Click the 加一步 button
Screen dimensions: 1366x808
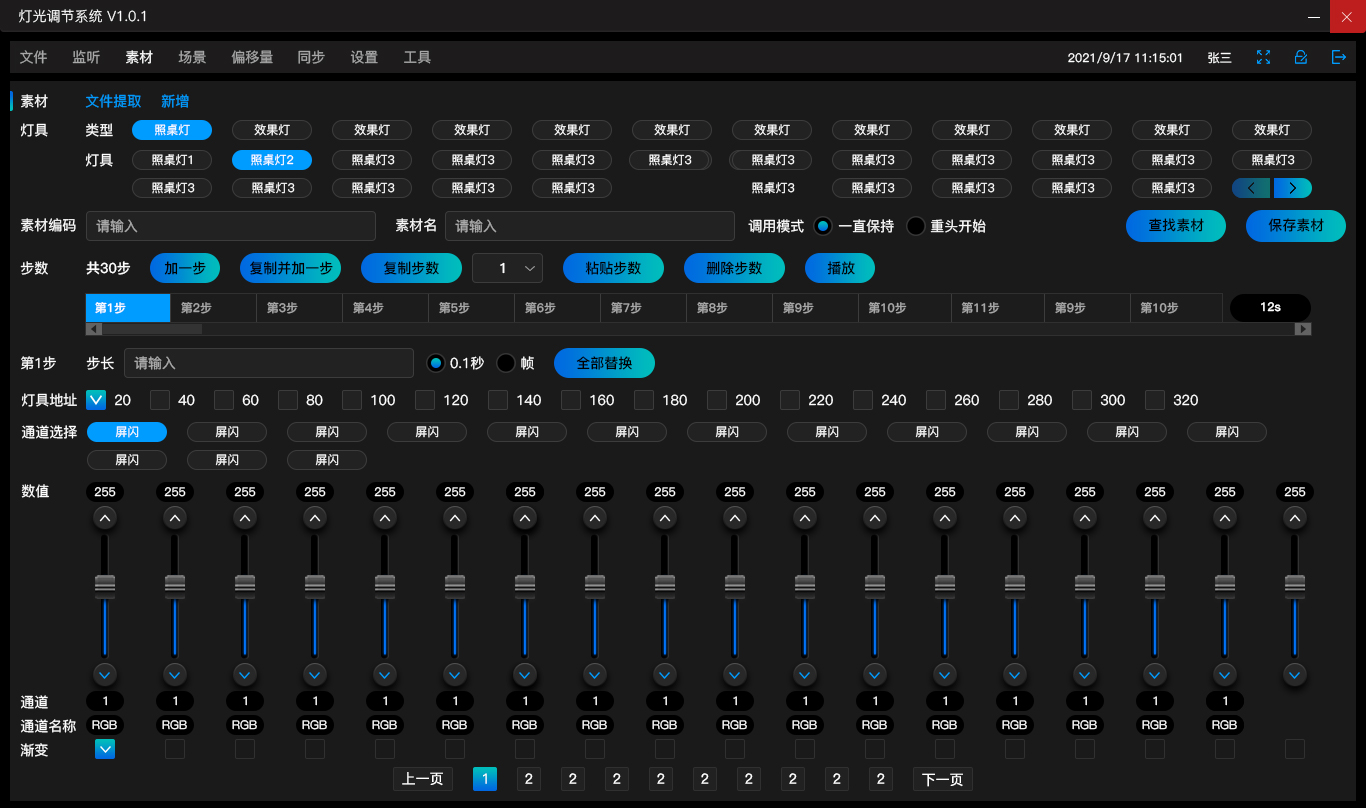point(185,268)
